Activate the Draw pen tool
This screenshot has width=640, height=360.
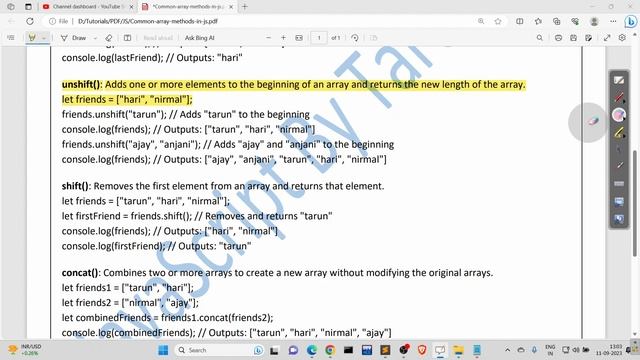pyautogui.click(x=74, y=38)
